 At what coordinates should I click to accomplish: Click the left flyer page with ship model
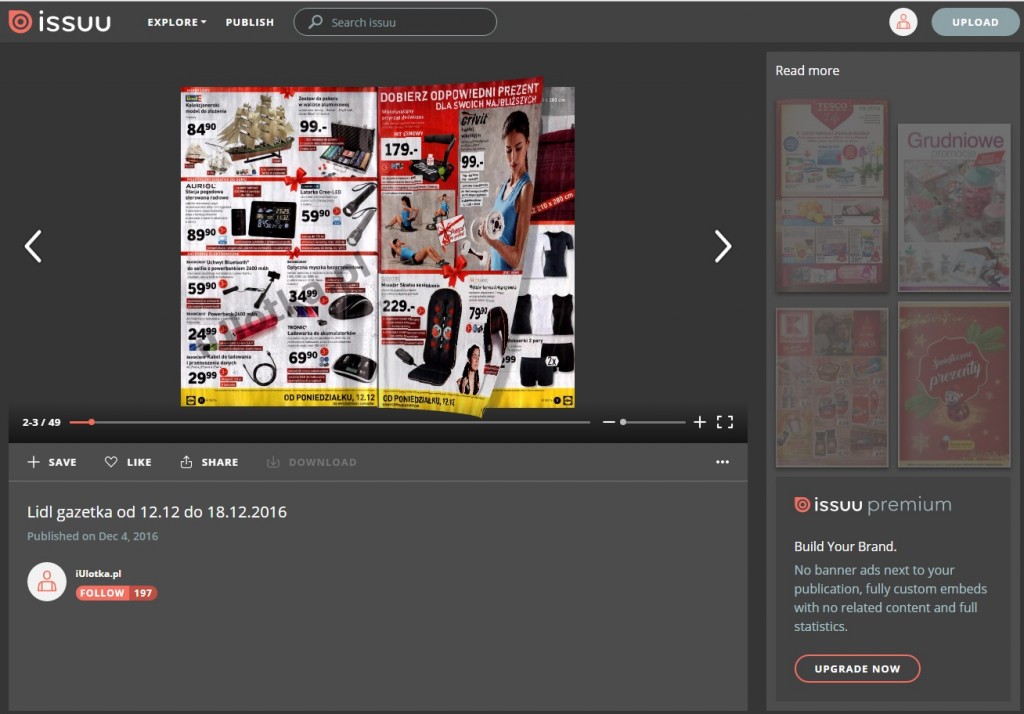pos(279,246)
